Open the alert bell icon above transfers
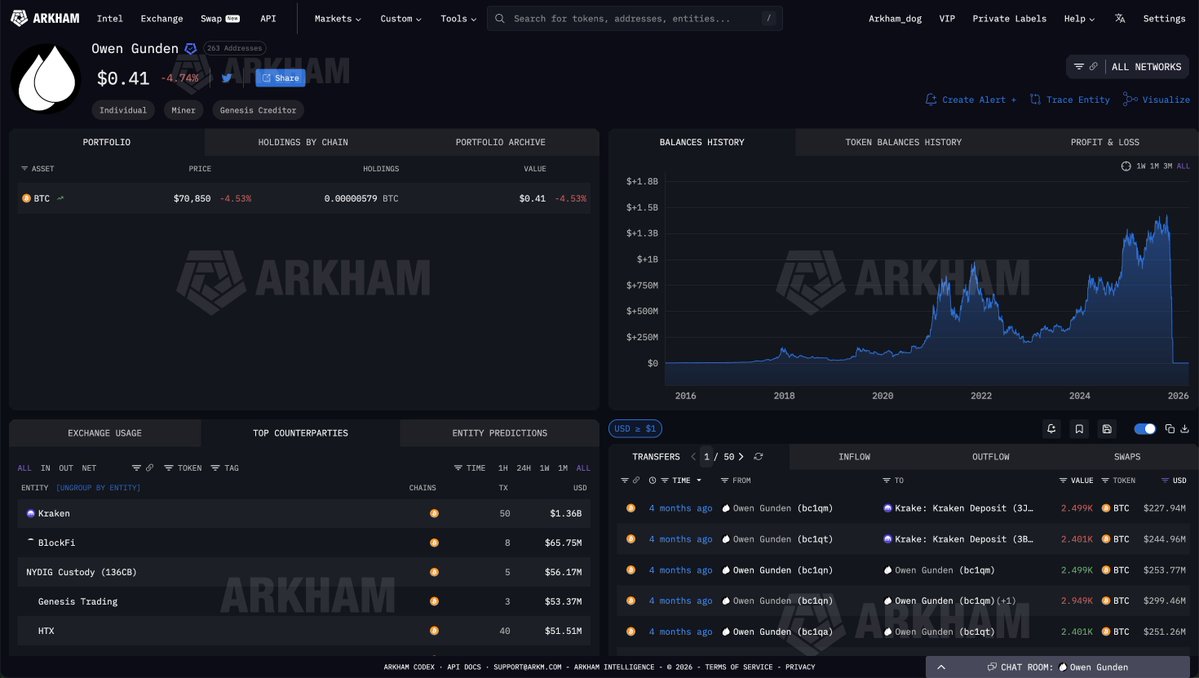This screenshot has width=1199, height=678. point(1051,429)
